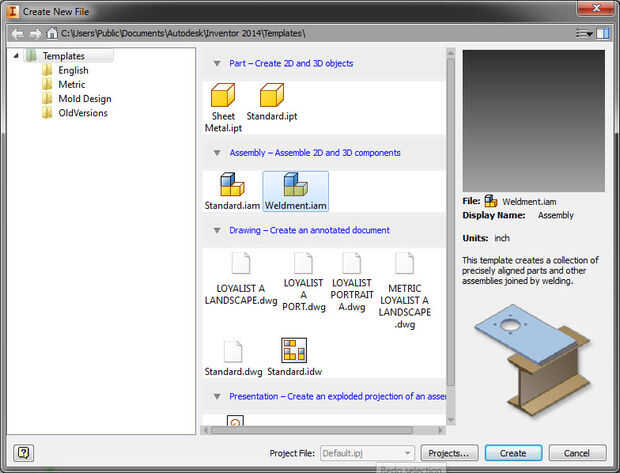The width and height of the screenshot is (620, 473).
Task: Open the view options dropdown icon
Action: click(584, 34)
